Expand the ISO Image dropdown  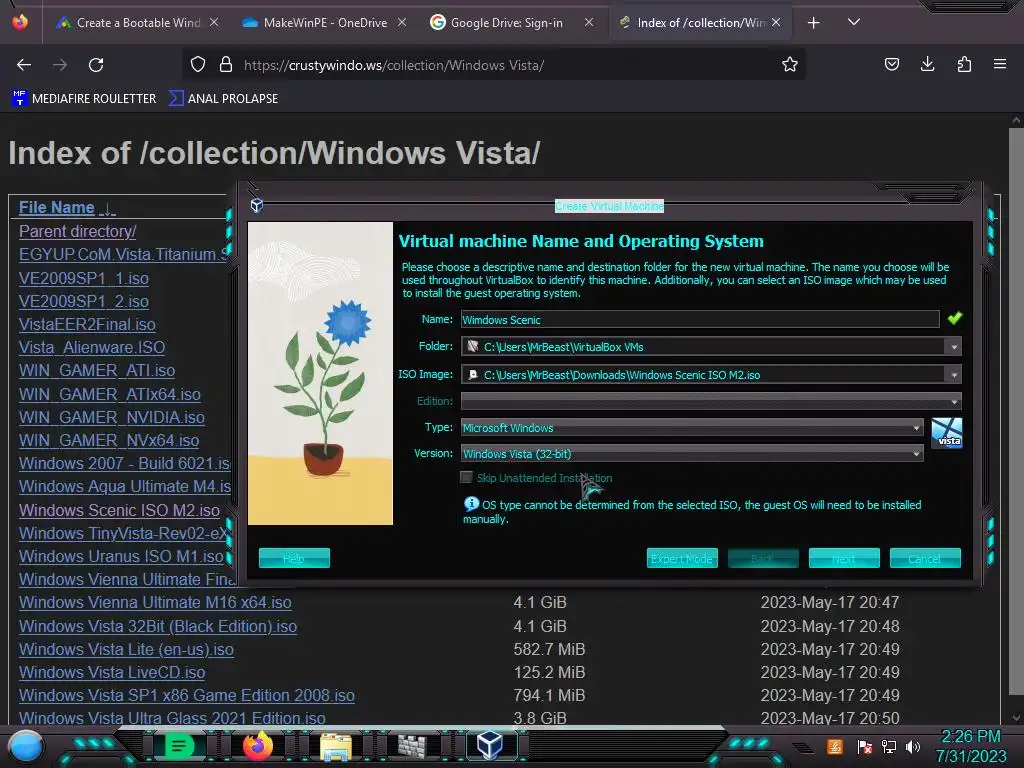pos(954,375)
